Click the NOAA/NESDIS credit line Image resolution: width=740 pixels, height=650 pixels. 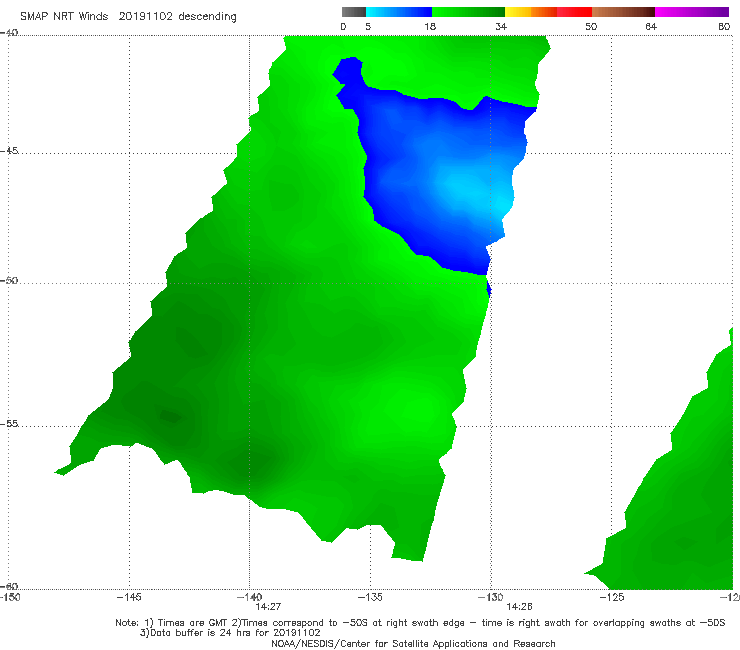[x=413, y=644]
